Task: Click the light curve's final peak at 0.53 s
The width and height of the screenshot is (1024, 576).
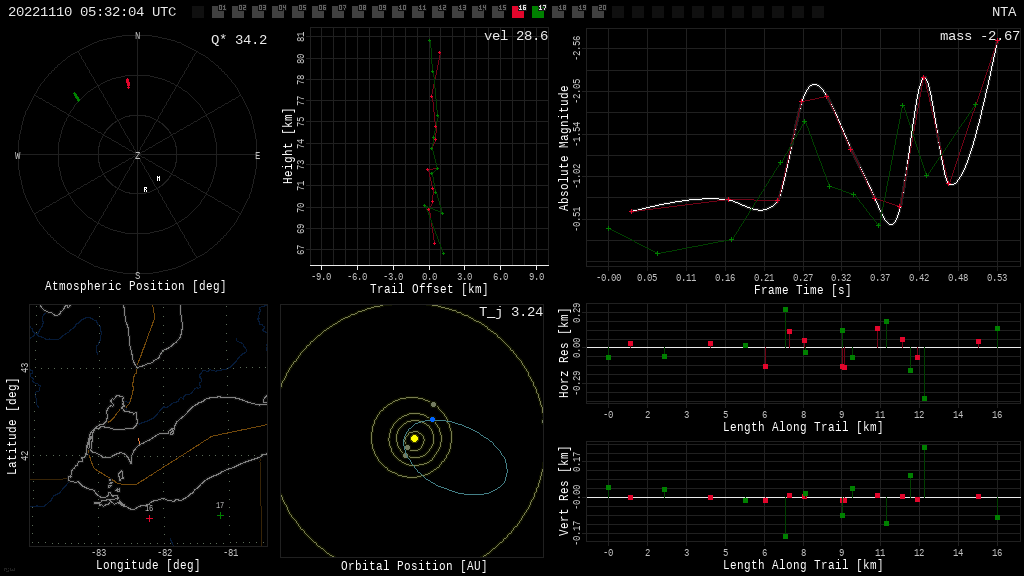Action: click(997, 41)
